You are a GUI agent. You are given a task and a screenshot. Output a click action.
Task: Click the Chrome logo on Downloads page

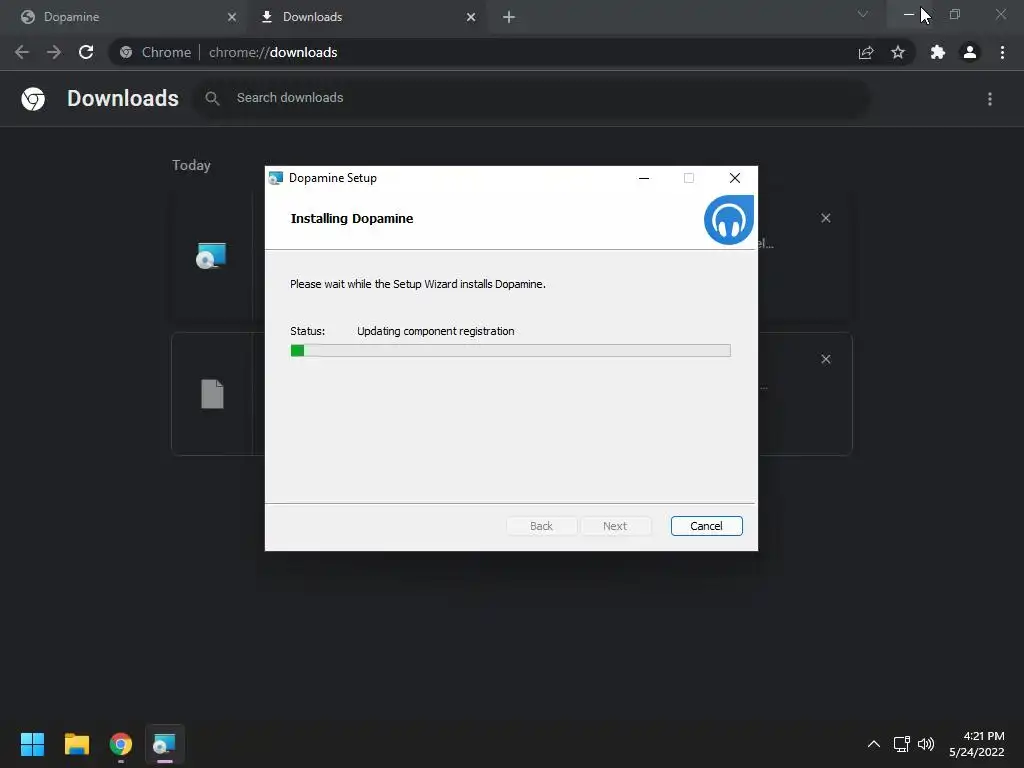click(33, 99)
